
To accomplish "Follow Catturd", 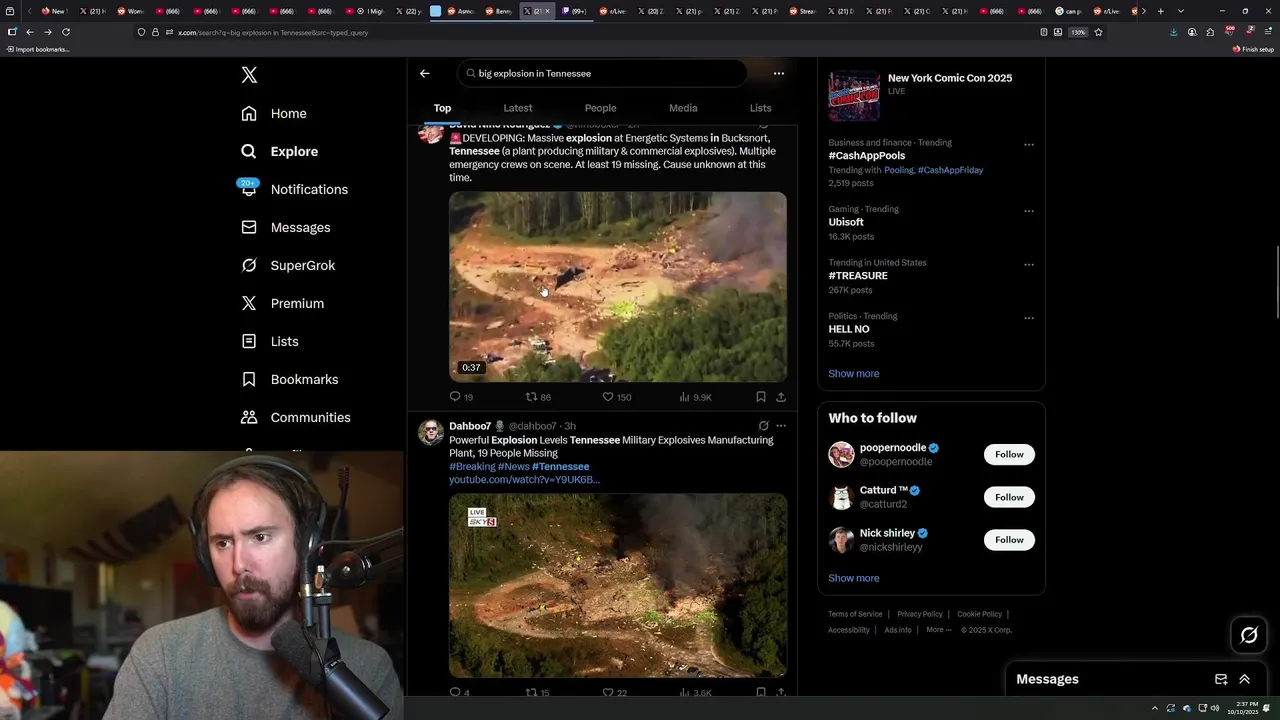I will pos(1009,497).
